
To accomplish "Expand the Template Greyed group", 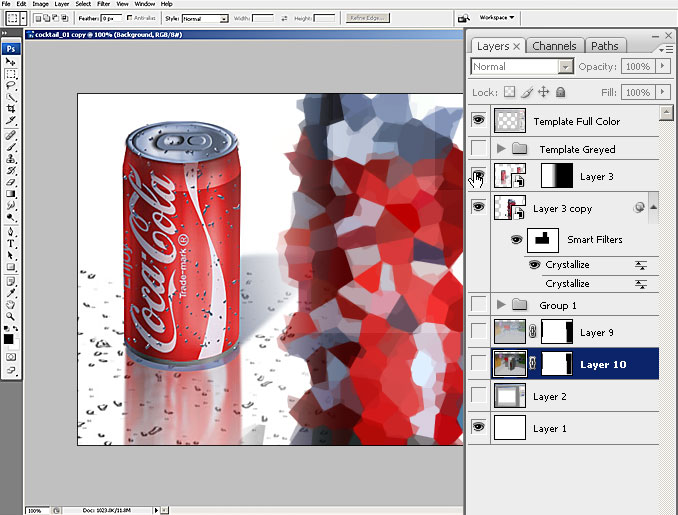I will [501, 149].
